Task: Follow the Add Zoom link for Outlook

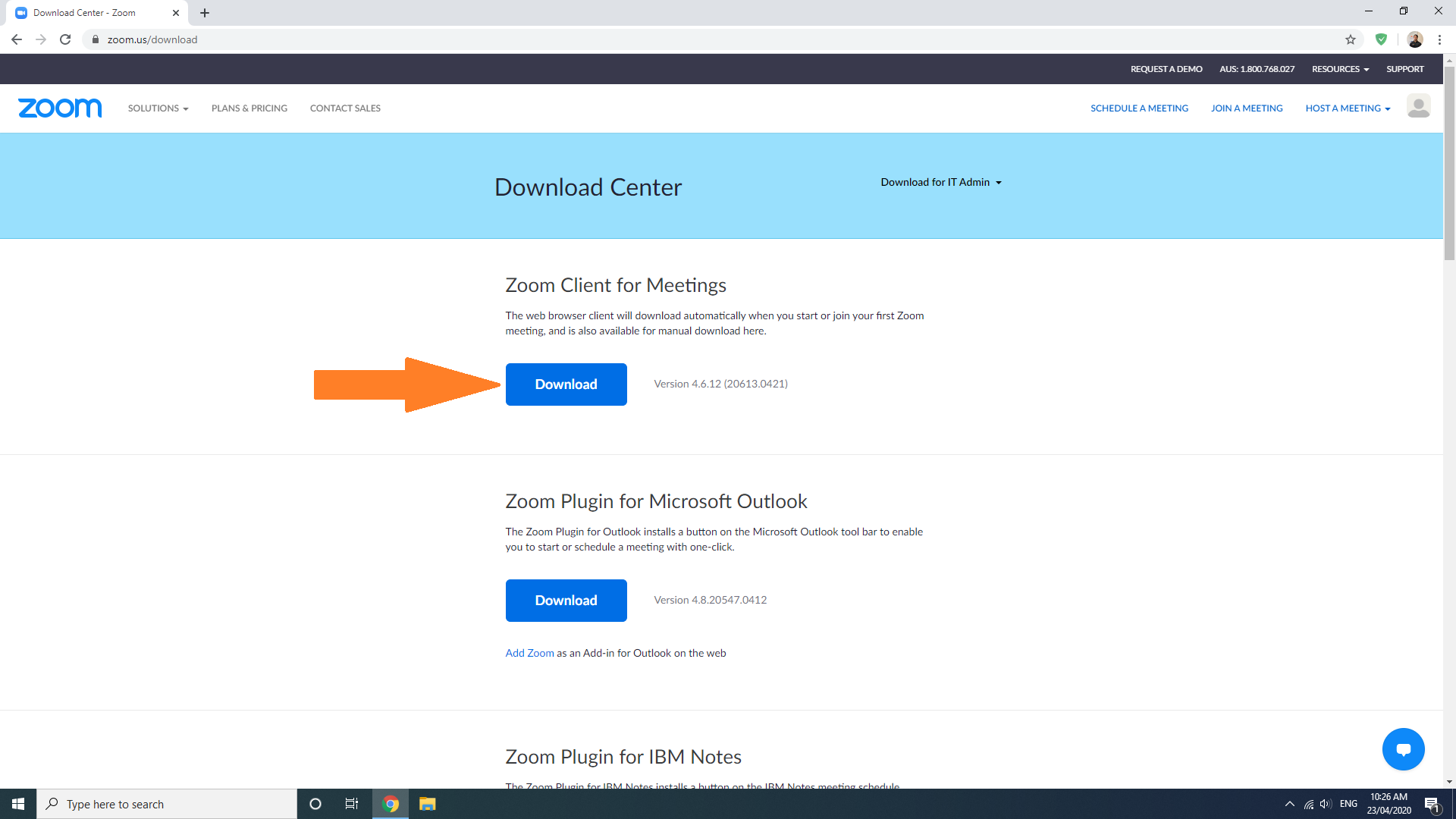Action: coord(530,653)
